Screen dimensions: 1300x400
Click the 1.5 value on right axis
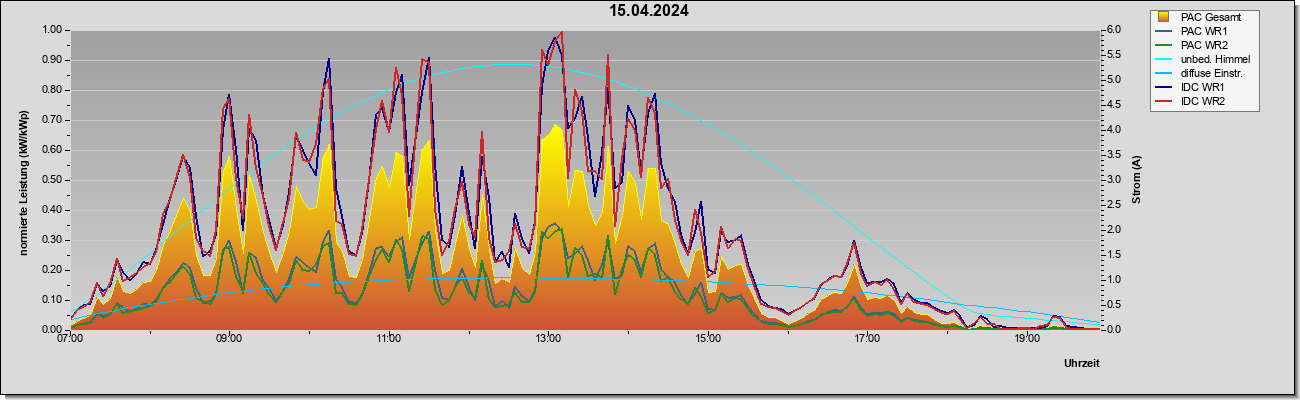click(x=1113, y=255)
